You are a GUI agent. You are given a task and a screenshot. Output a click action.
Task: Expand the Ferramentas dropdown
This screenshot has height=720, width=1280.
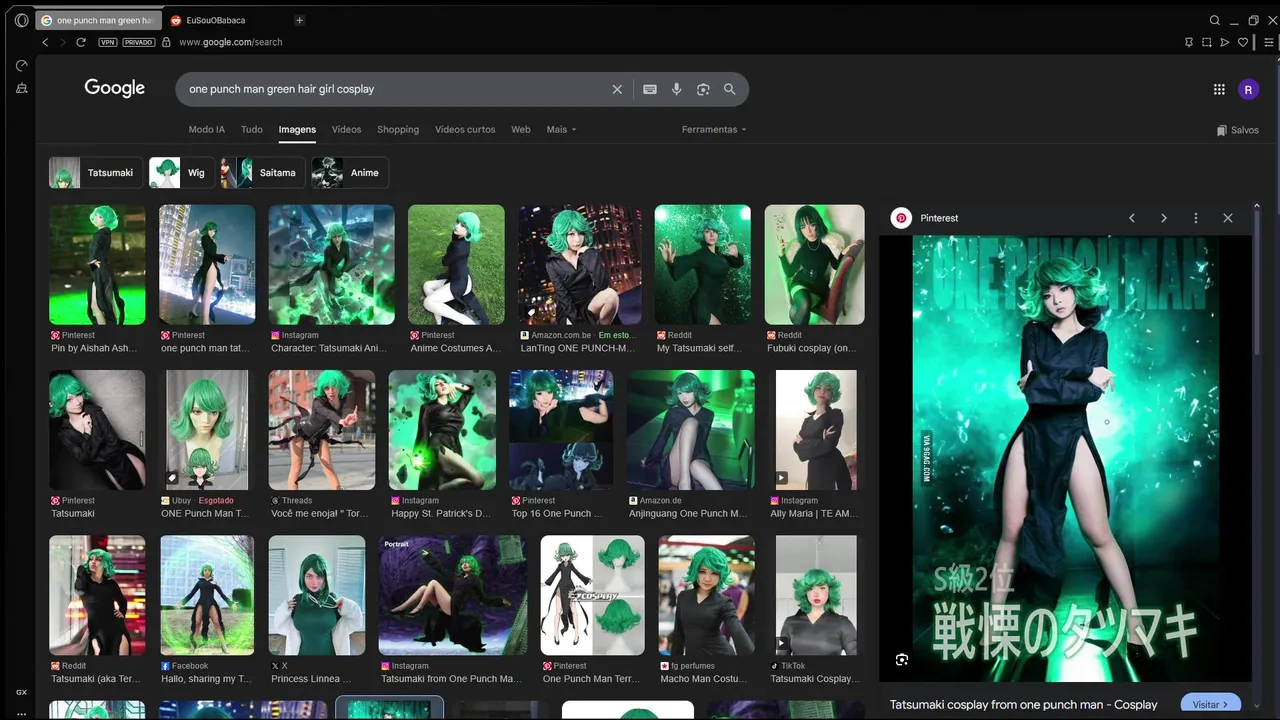714,129
